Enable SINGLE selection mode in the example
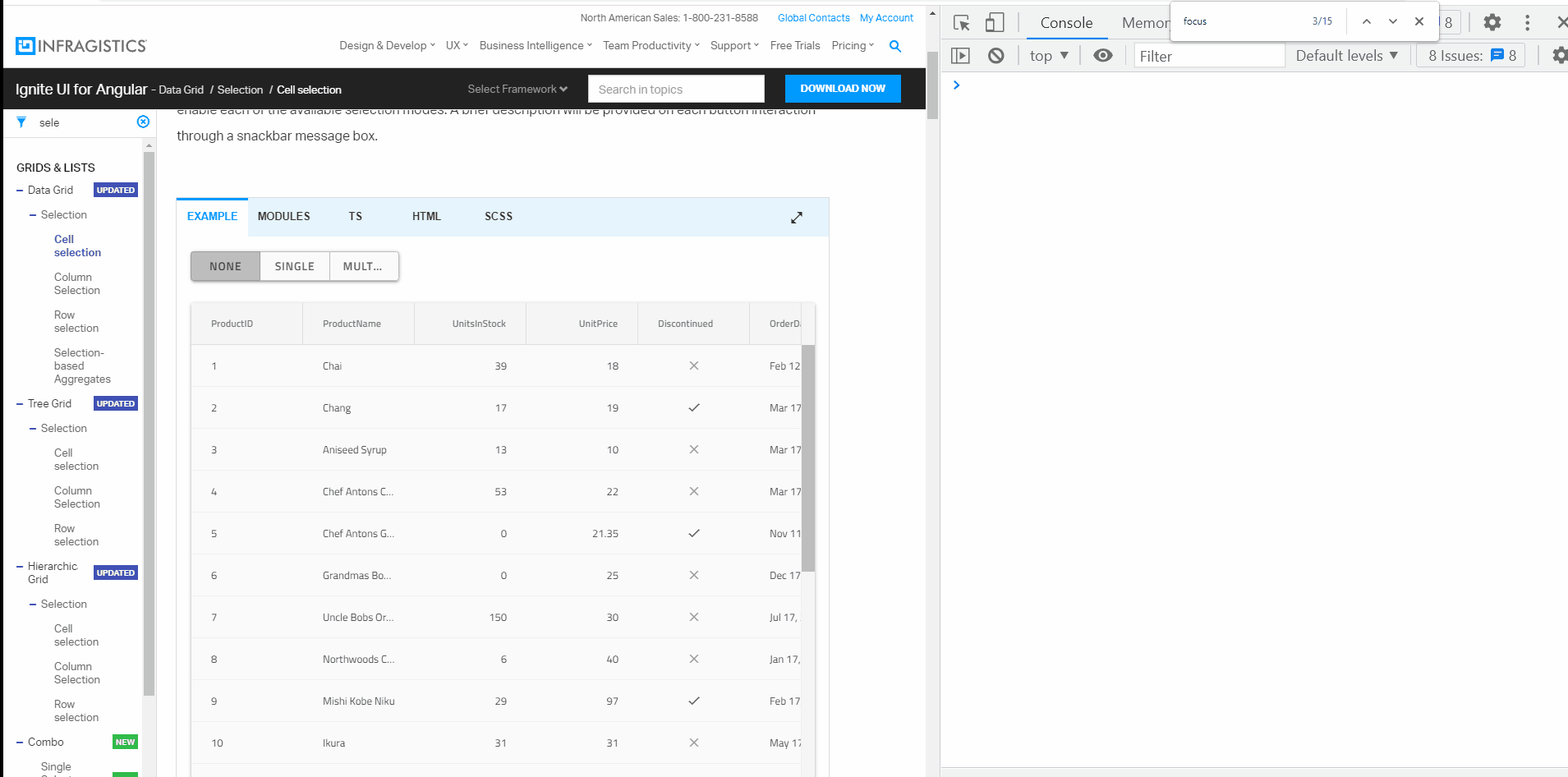 click(294, 265)
